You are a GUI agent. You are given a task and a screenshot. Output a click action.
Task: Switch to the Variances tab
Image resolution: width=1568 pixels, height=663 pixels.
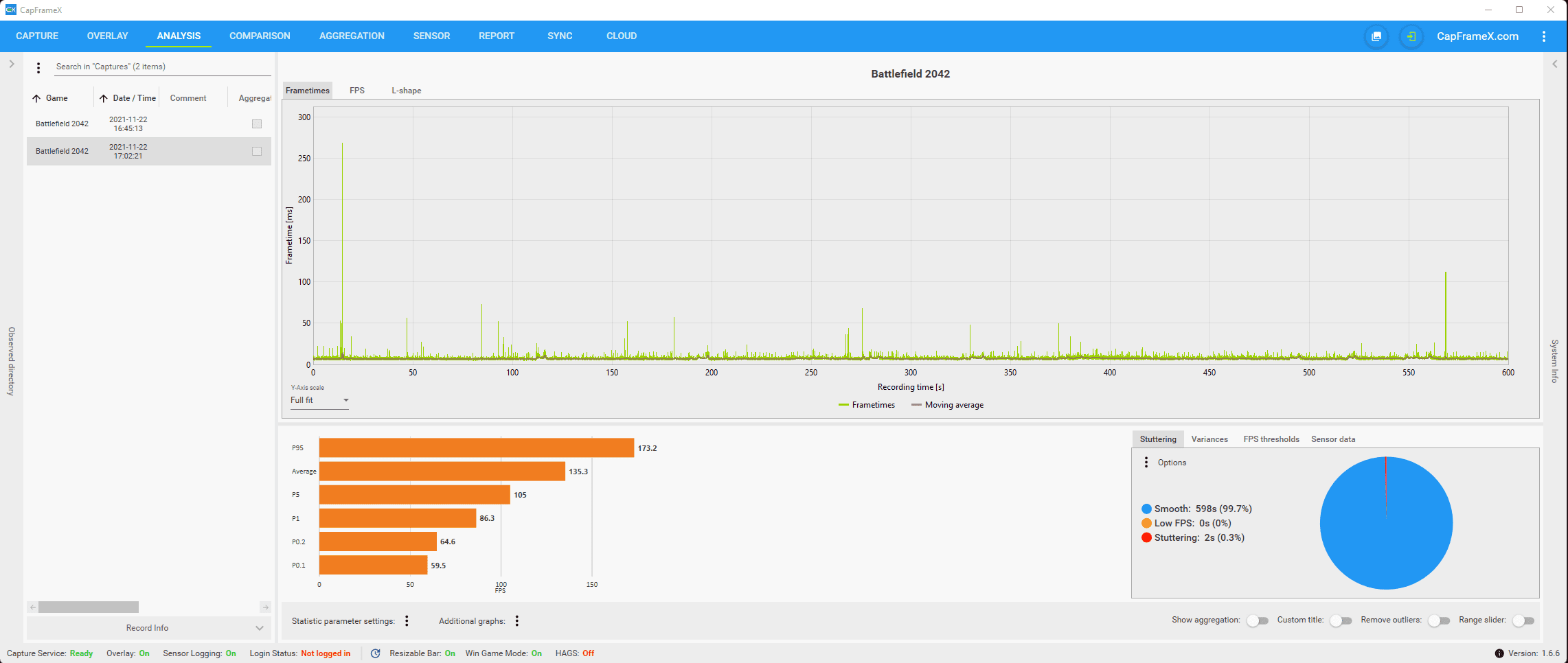pyautogui.click(x=1209, y=439)
